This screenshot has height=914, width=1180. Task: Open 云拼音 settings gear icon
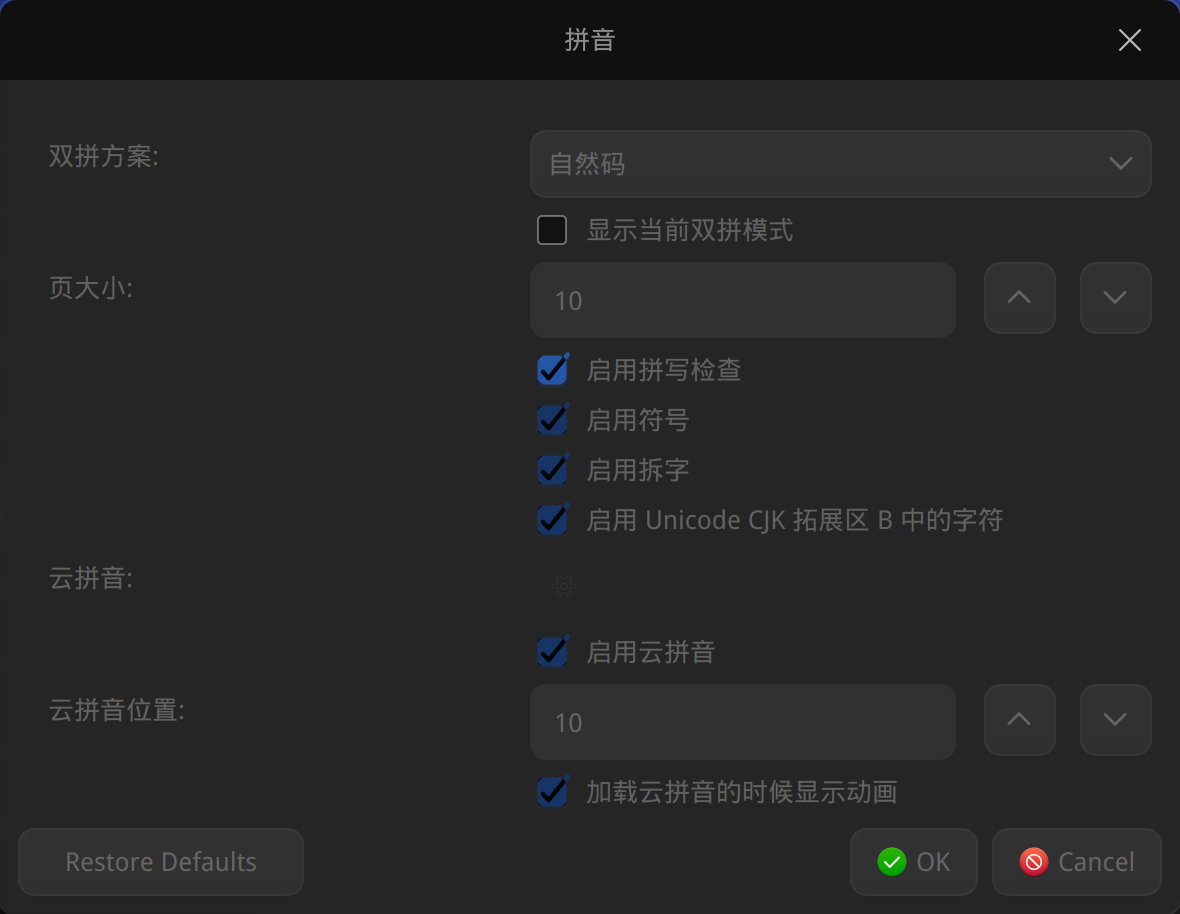[564, 586]
